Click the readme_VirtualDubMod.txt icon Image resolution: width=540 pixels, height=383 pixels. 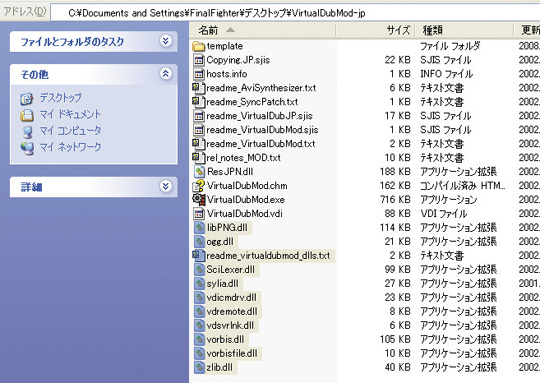pyautogui.click(x=199, y=144)
